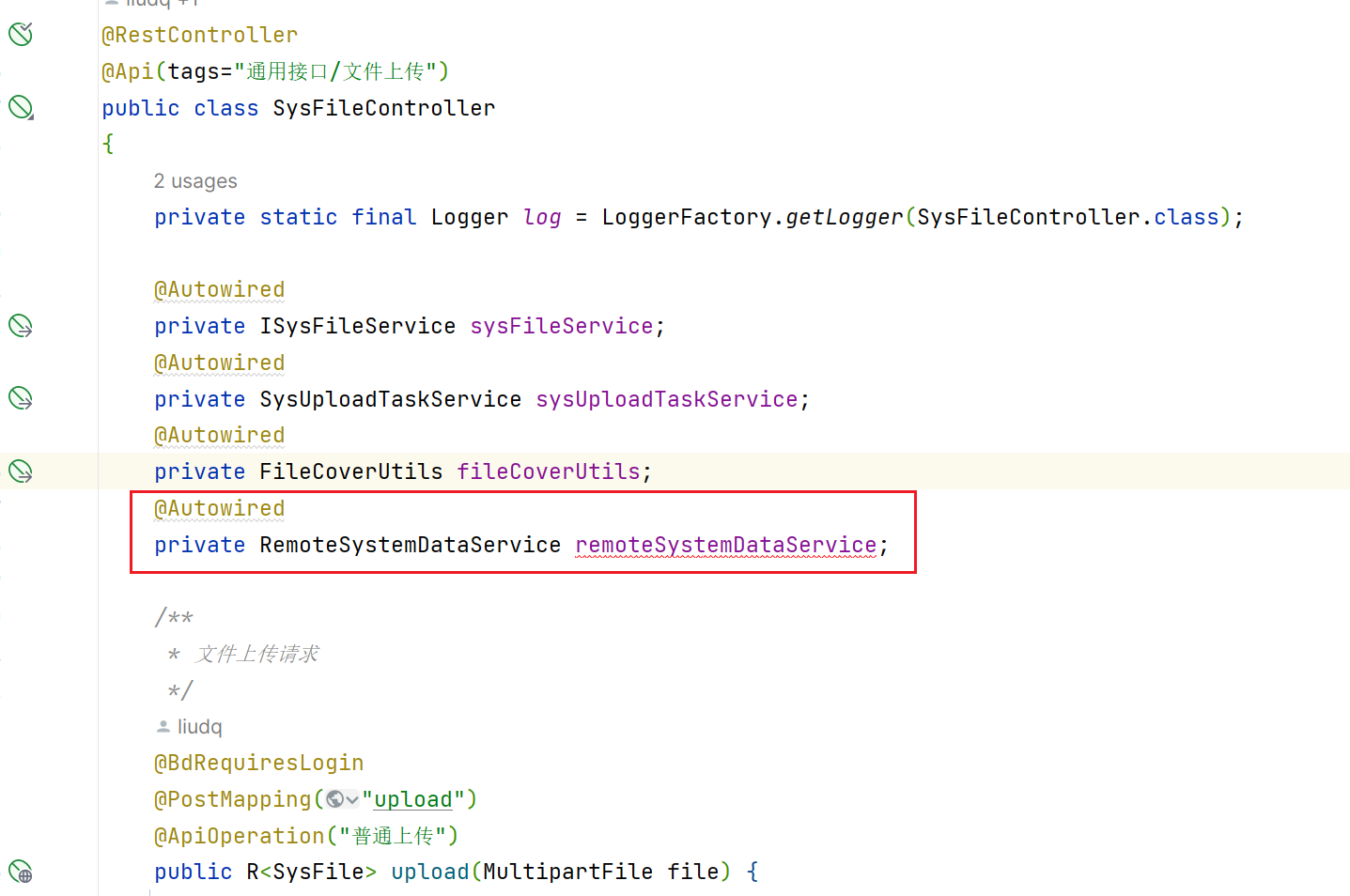Click the SysFileController class name in declaration
This screenshot has height=896, width=1350.
point(384,108)
